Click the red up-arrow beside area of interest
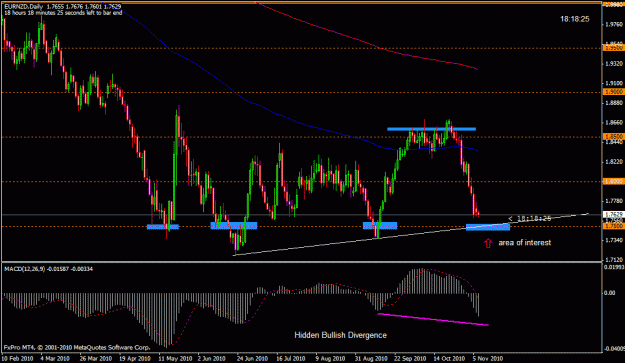The width and height of the screenshot is (625, 363). [x=488, y=243]
